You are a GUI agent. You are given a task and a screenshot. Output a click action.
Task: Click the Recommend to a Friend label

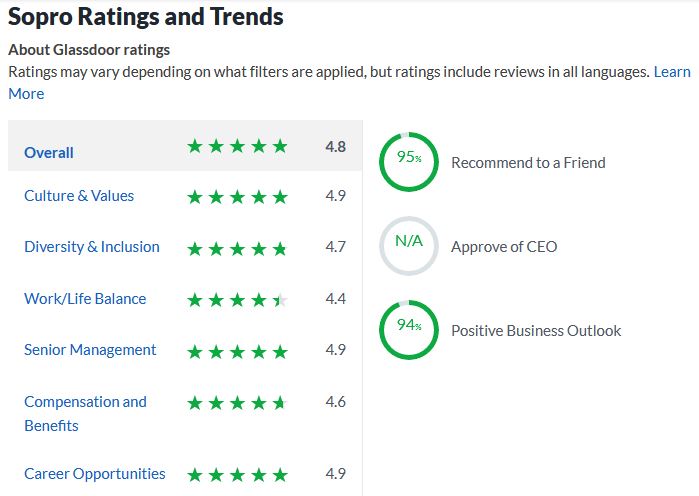pyautogui.click(x=528, y=162)
